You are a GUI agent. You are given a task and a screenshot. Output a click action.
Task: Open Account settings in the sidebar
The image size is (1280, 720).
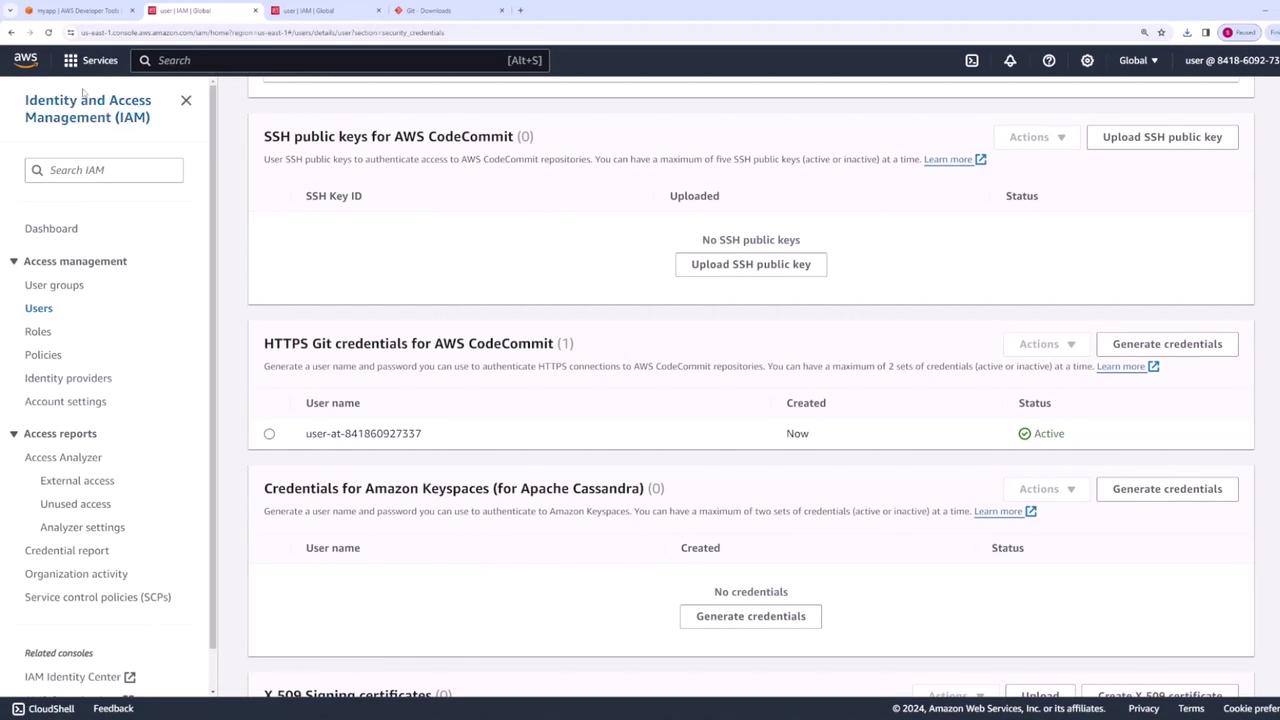(65, 402)
